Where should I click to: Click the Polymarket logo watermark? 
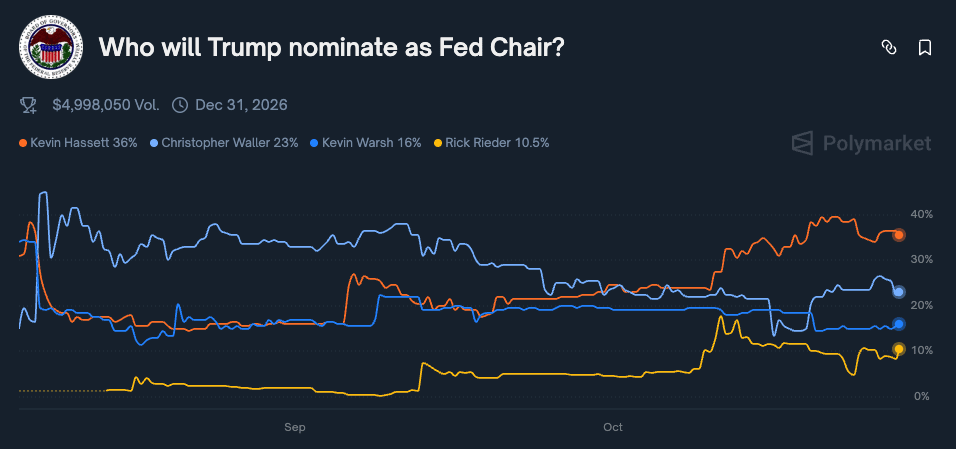pyautogui.click(x=861, y=143)
